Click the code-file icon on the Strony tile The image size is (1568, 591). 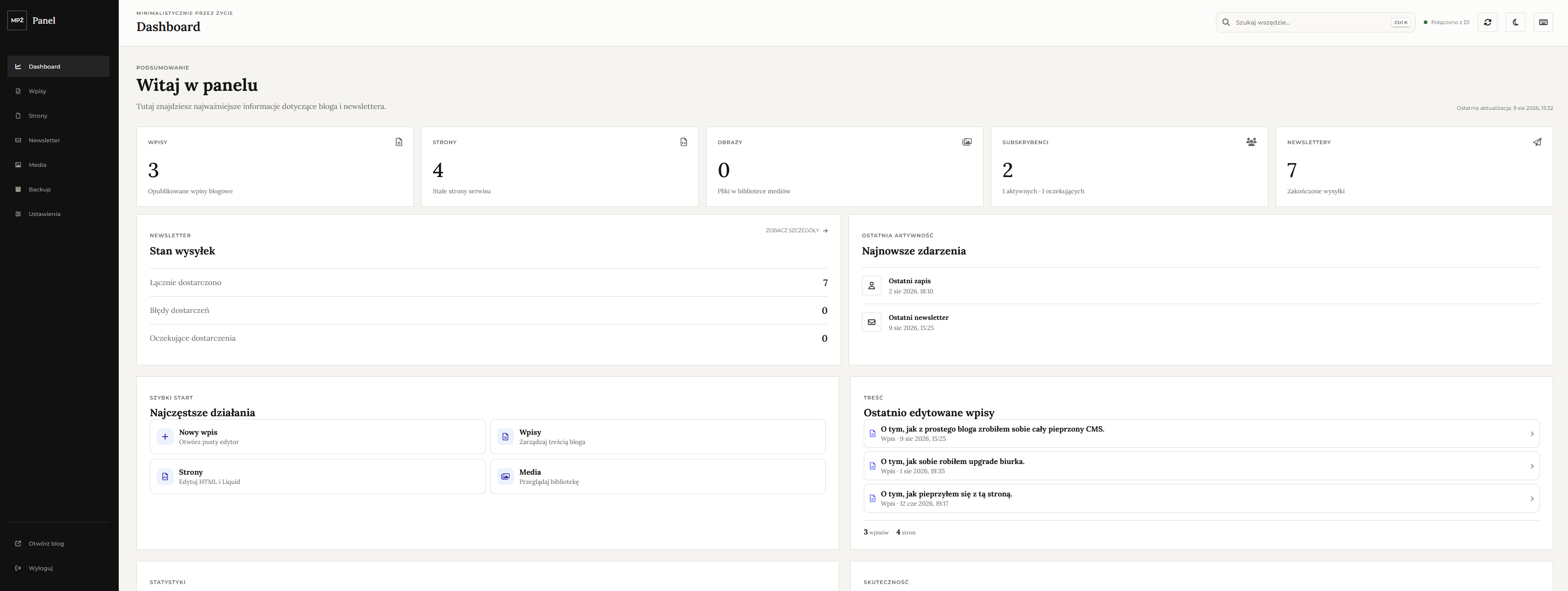165,477
